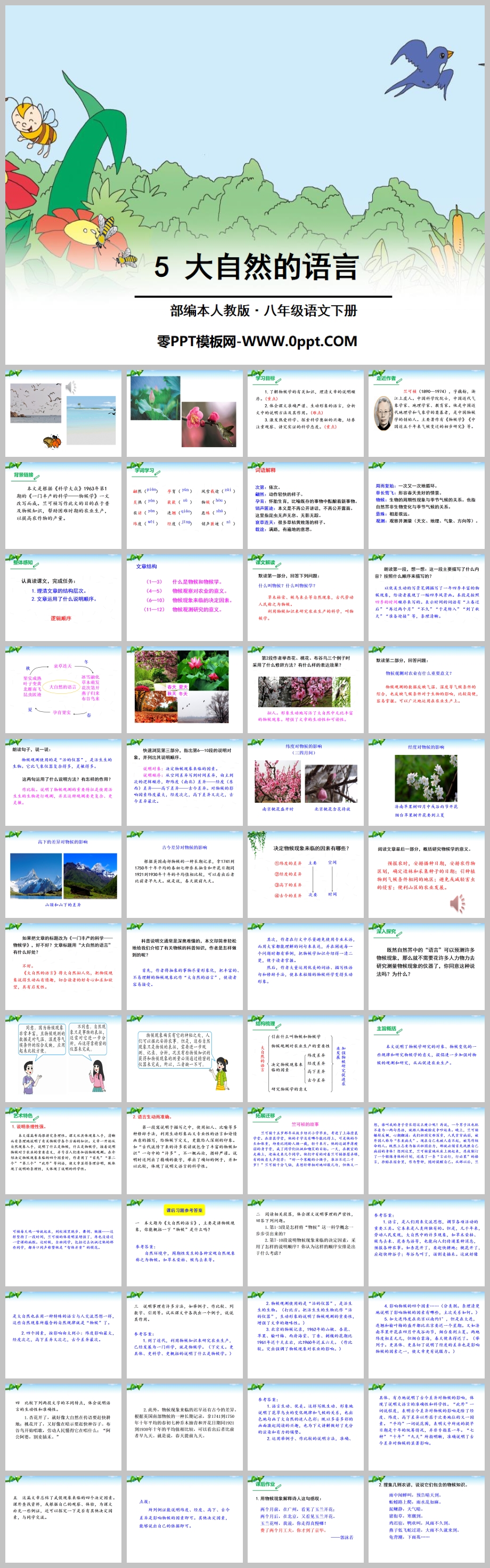Open the 课文解读 默读第一部分 slide

(x=306, y=597)
